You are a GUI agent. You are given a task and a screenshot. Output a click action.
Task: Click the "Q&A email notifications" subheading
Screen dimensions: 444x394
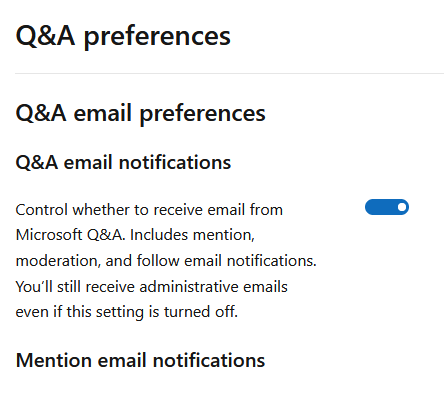click(x=123, y=163)
